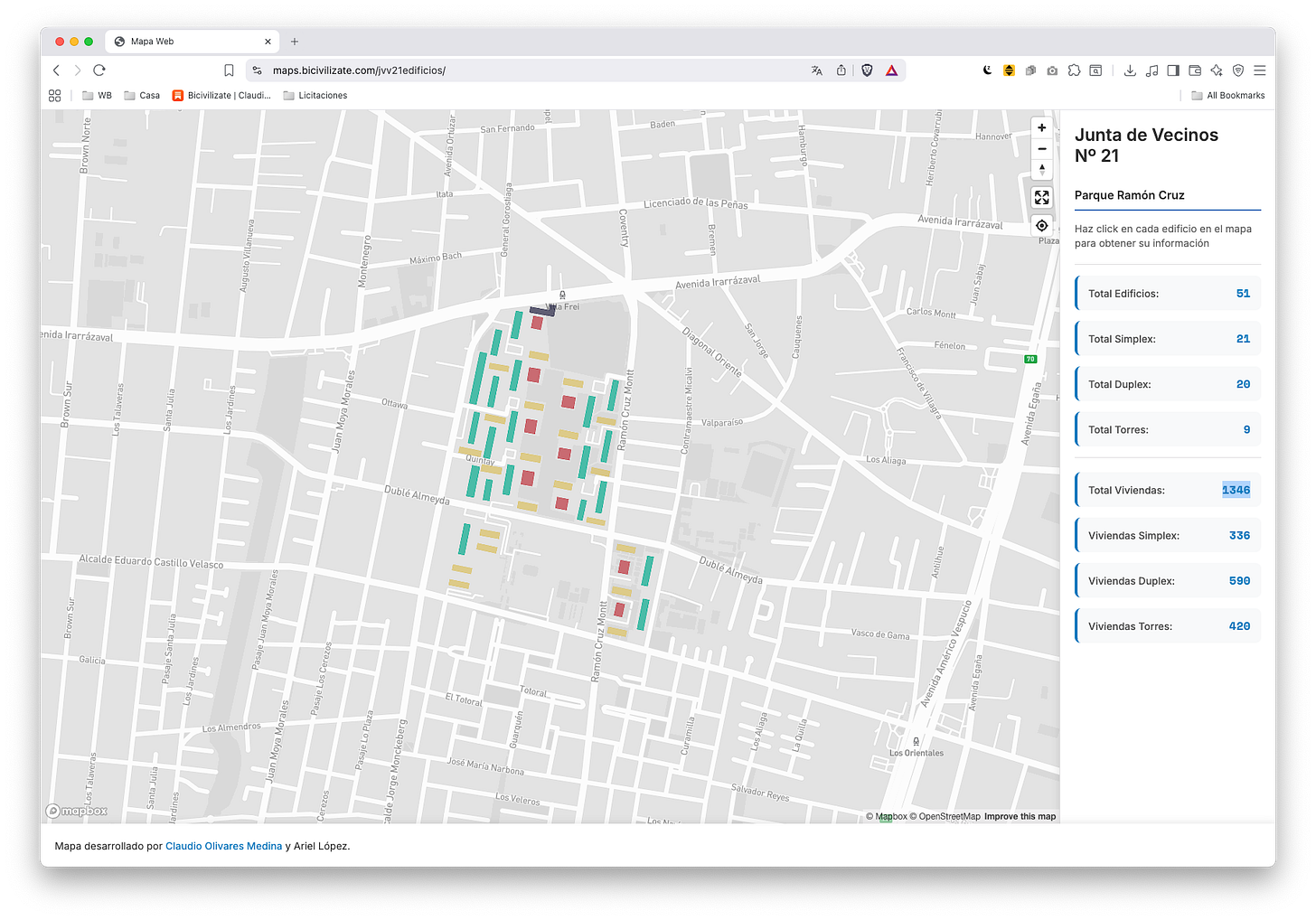Open the Brave Rewards triangle icon
The width and height of the screenshot is (1316, 920).
[892, 70]
